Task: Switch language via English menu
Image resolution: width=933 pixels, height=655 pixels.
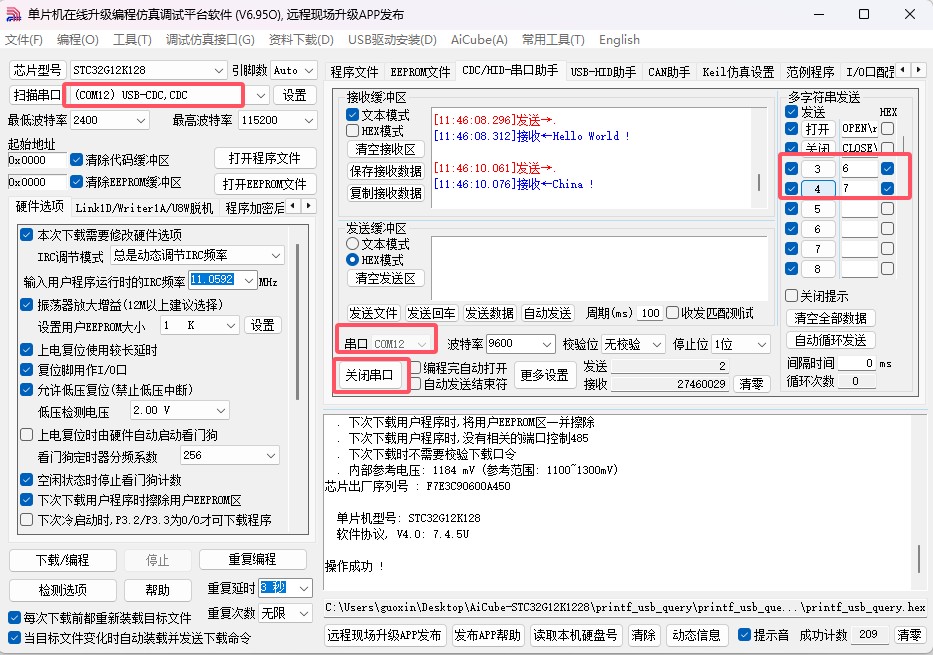Action: 619,40
